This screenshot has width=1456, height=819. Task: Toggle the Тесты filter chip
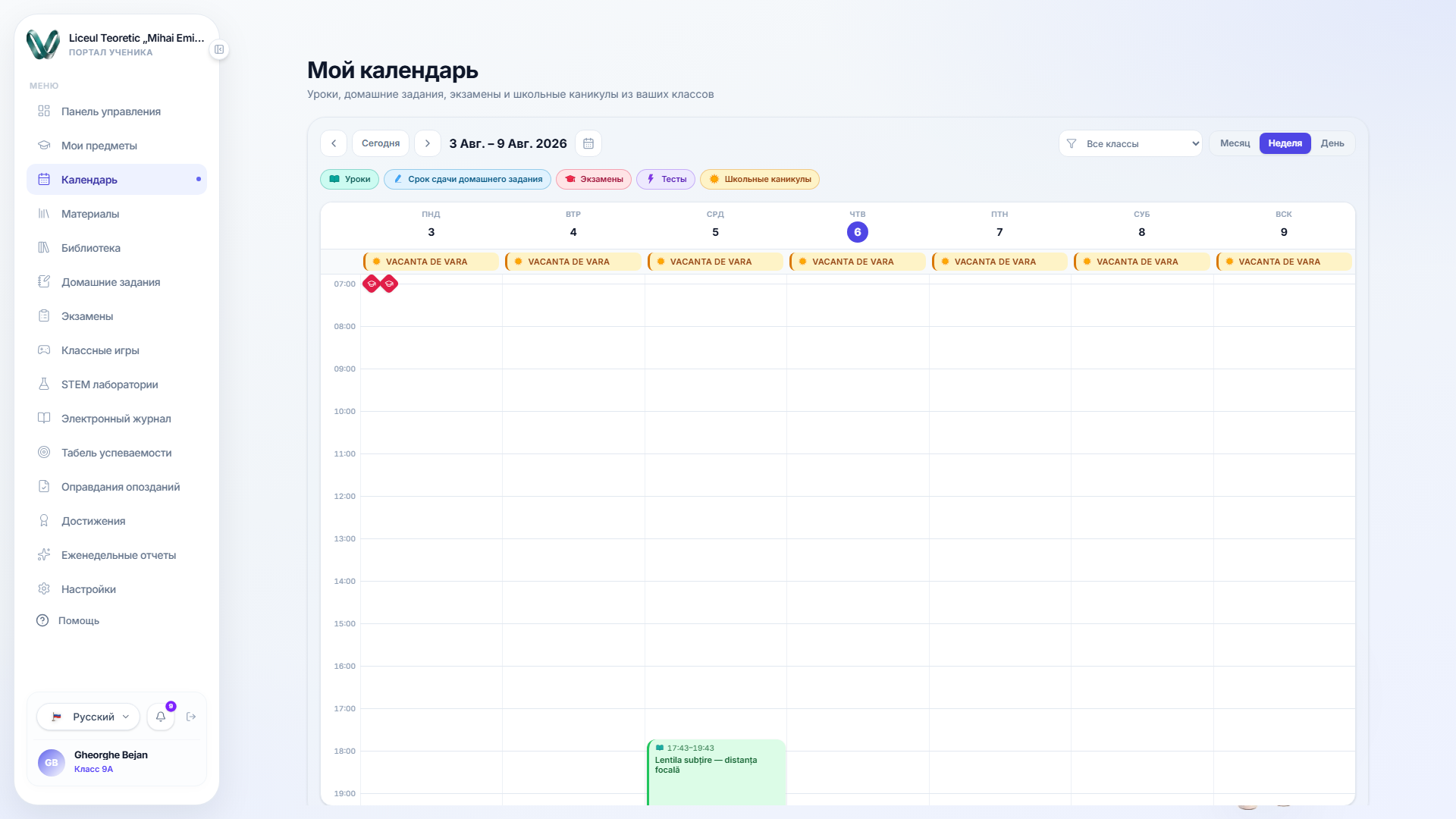coord(666,180)
